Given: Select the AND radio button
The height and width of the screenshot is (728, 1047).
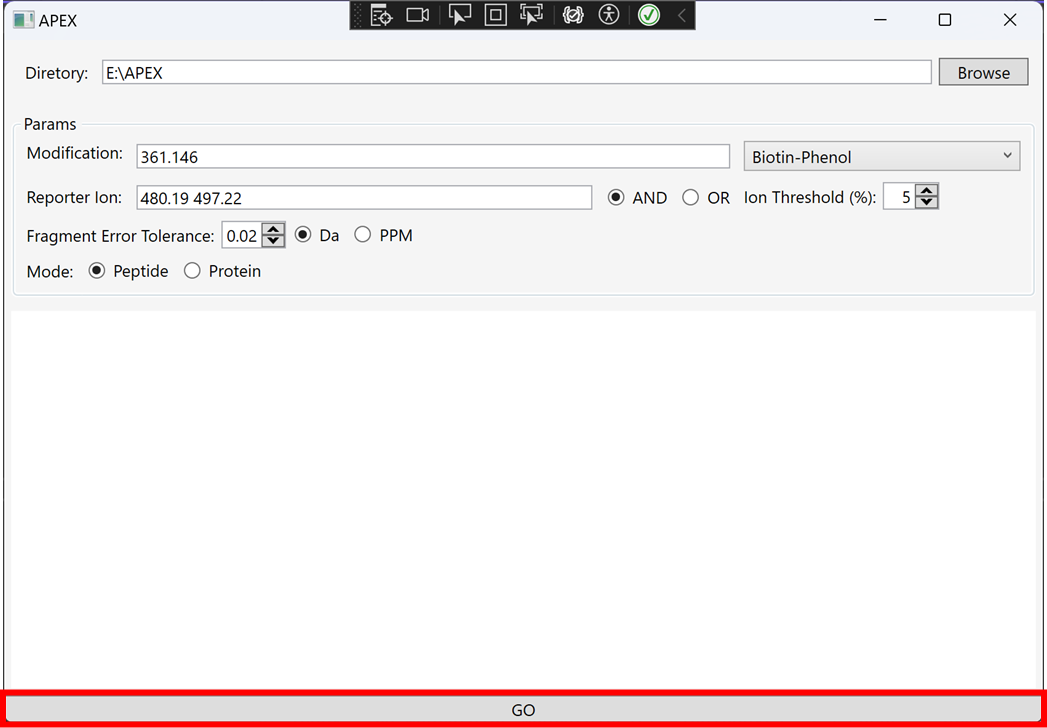Looking at the screenshot, I should [616, 198].
